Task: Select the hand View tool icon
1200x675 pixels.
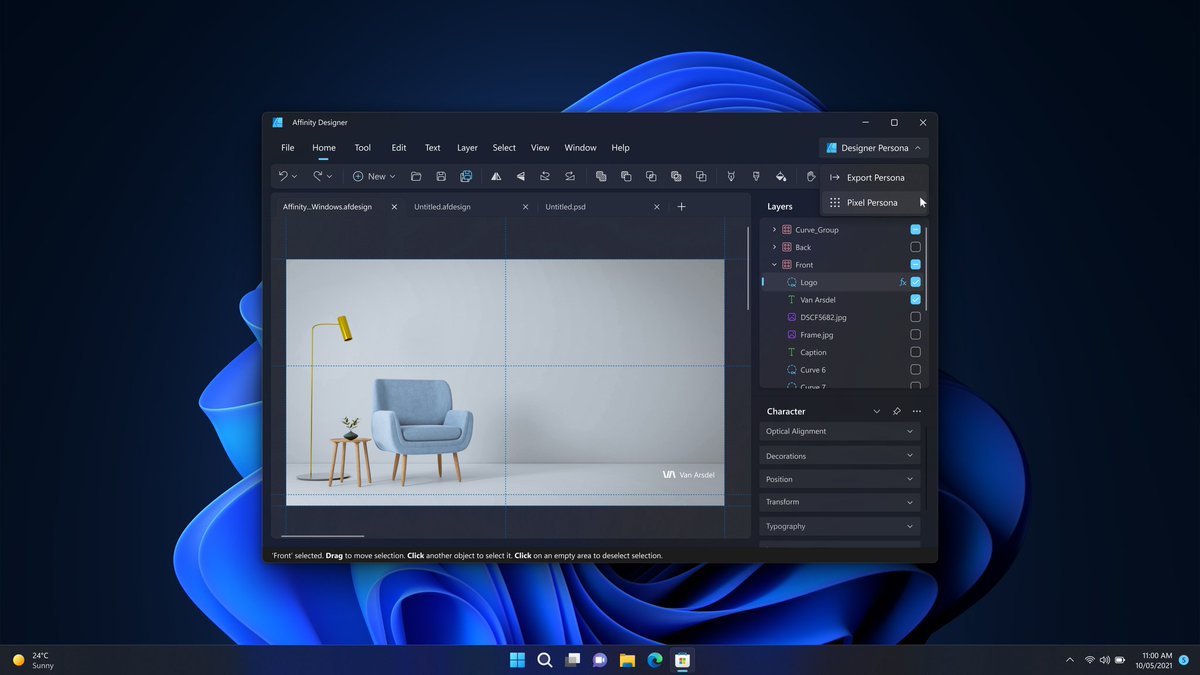Action: pos(811,176)
